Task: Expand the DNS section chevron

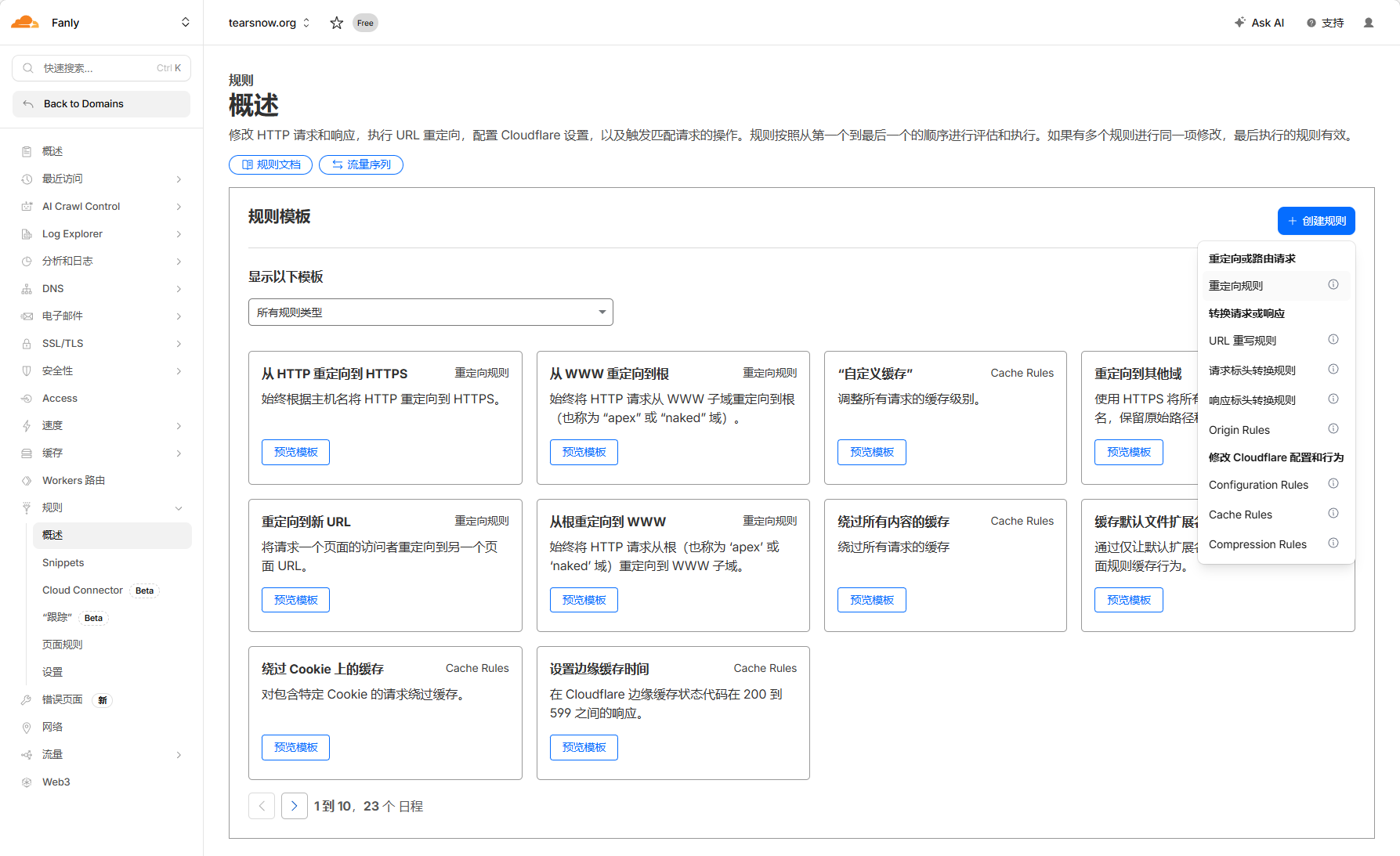Action: point(179,289)
